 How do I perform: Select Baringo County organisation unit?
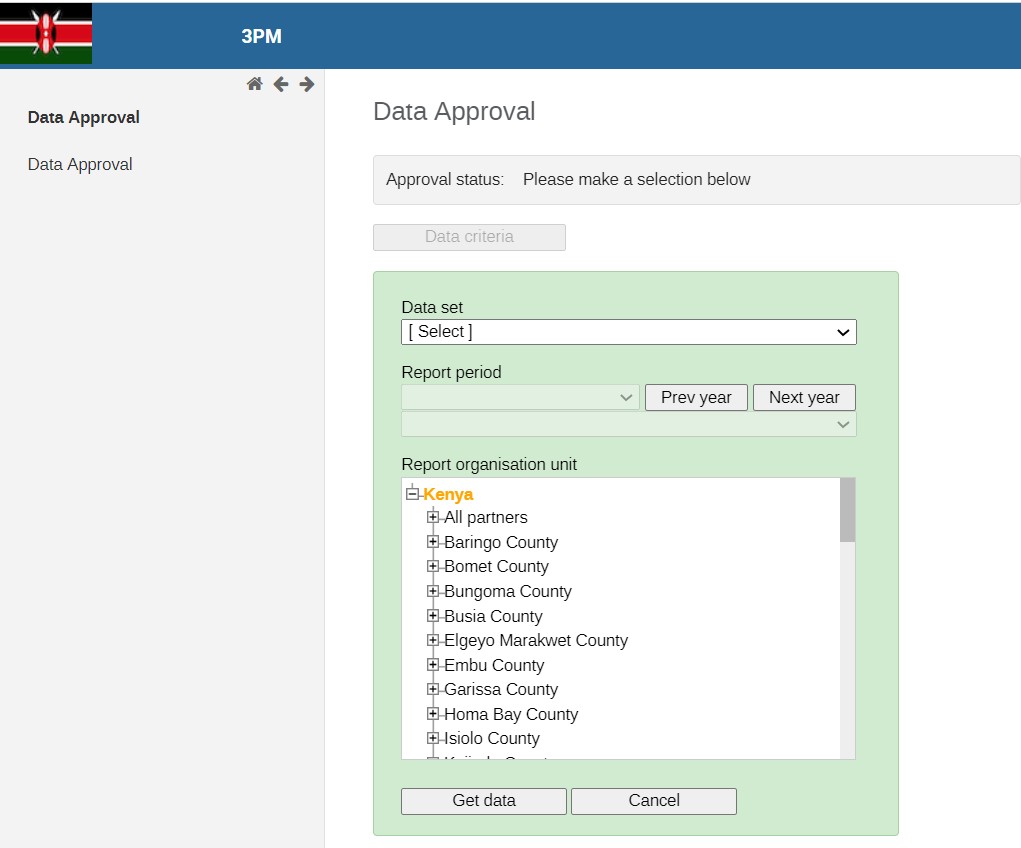(x=501, y=543)
